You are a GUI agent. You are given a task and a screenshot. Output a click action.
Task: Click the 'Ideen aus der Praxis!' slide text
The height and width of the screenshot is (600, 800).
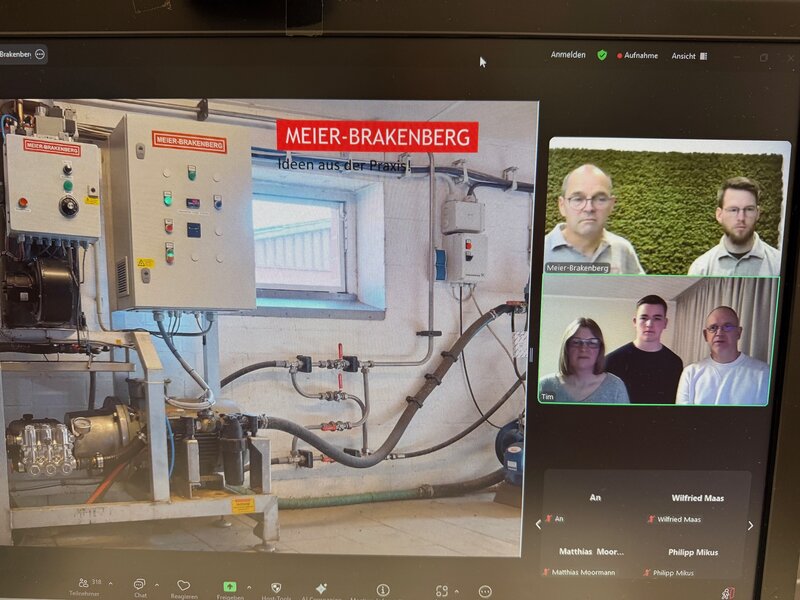(344, 165)
